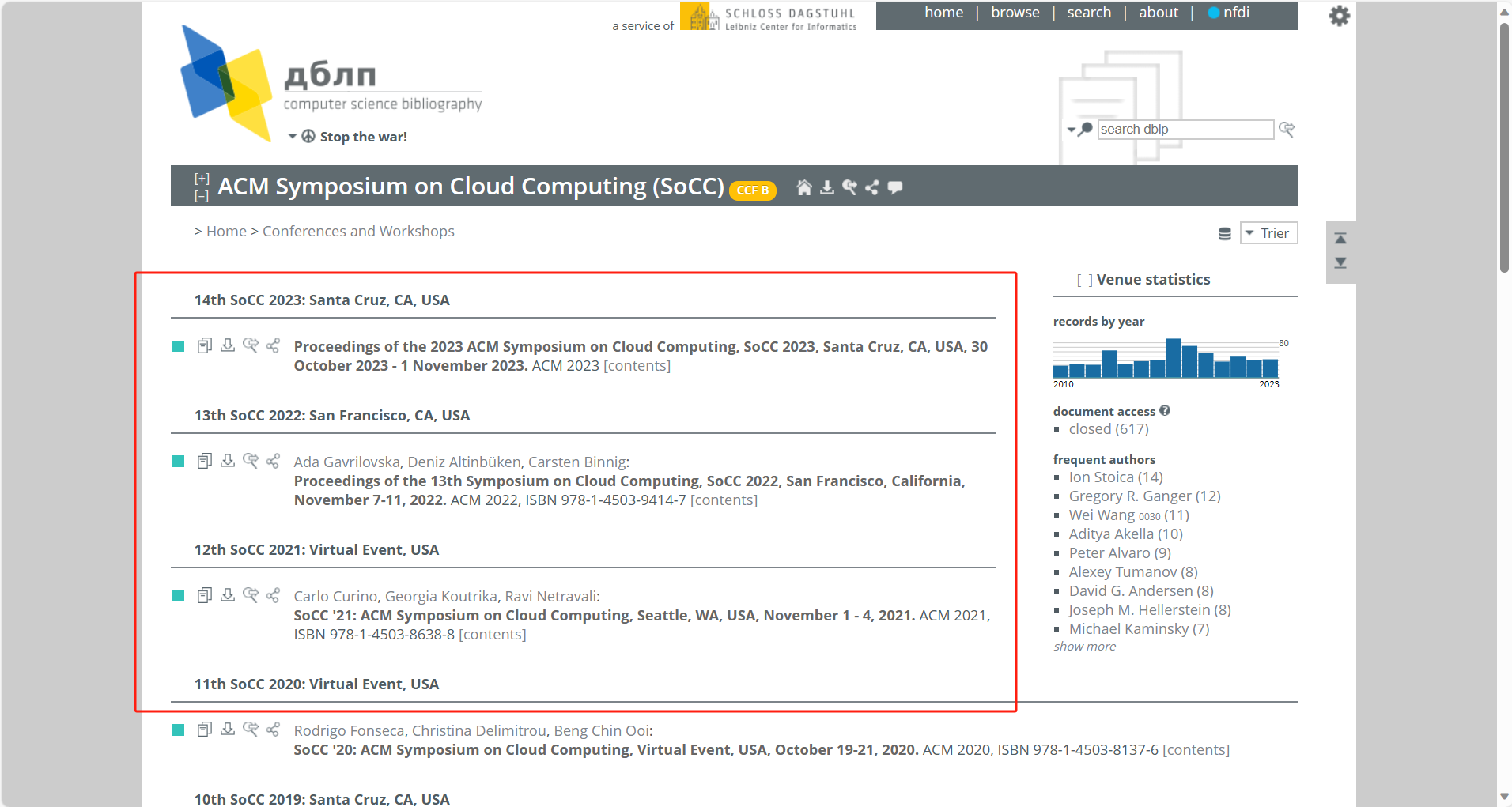Screen dimensions: 1512x807
Task: Jump to top of page arrow
Action: click(x=1340, y=239)
